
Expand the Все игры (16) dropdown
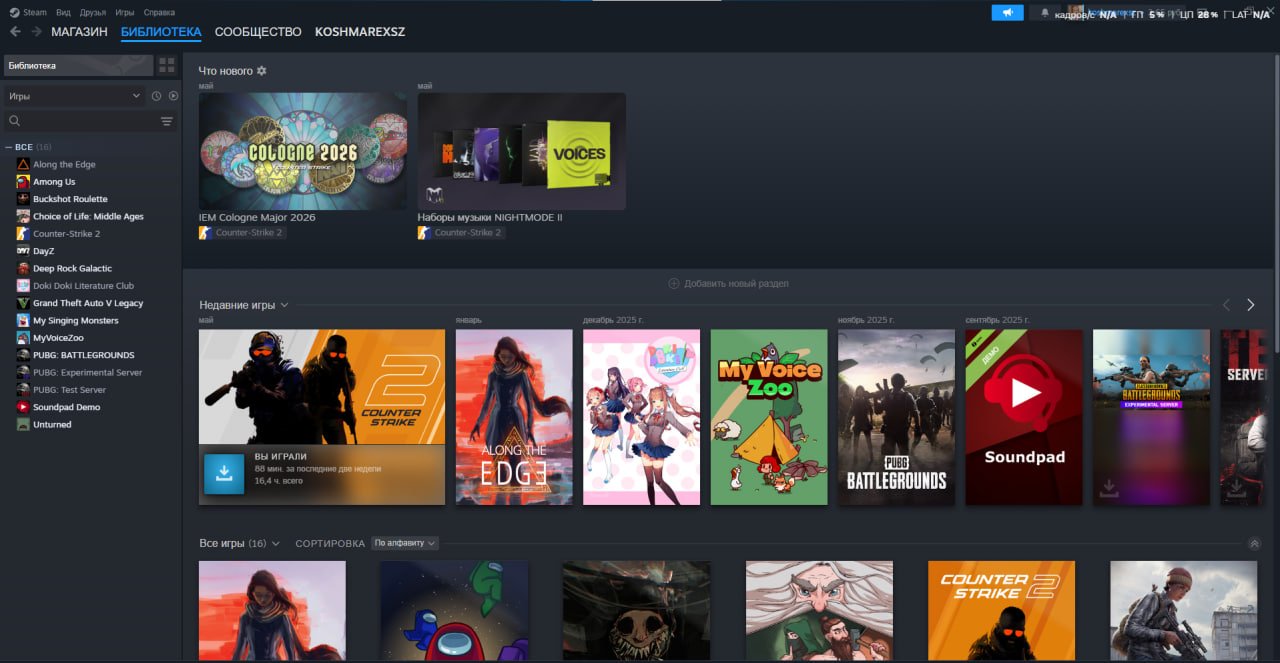click(x=275, y=543)
